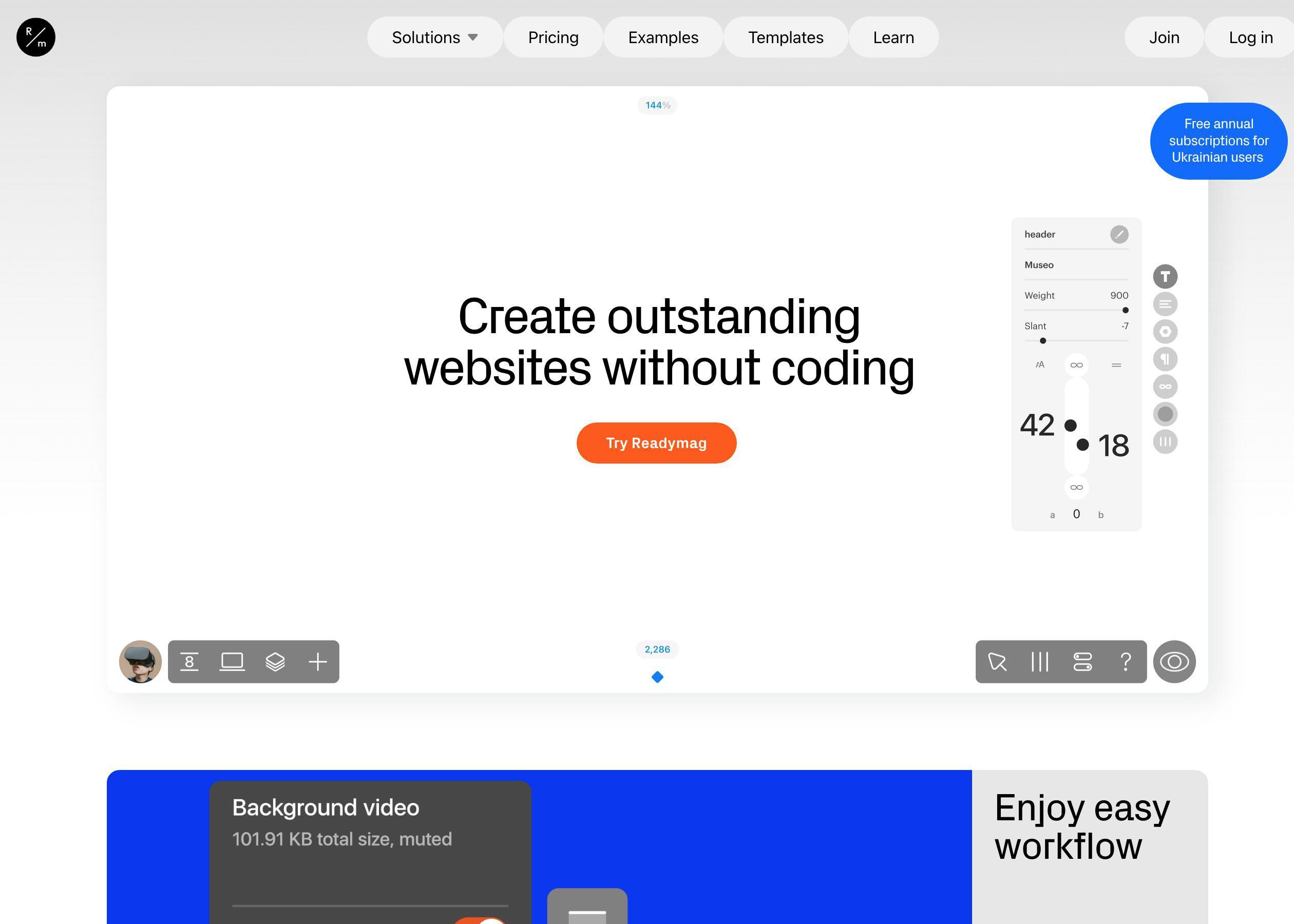1294x924 pixels.
Task: Click the progress indicator diamond marker
Action: coord(657,677)
